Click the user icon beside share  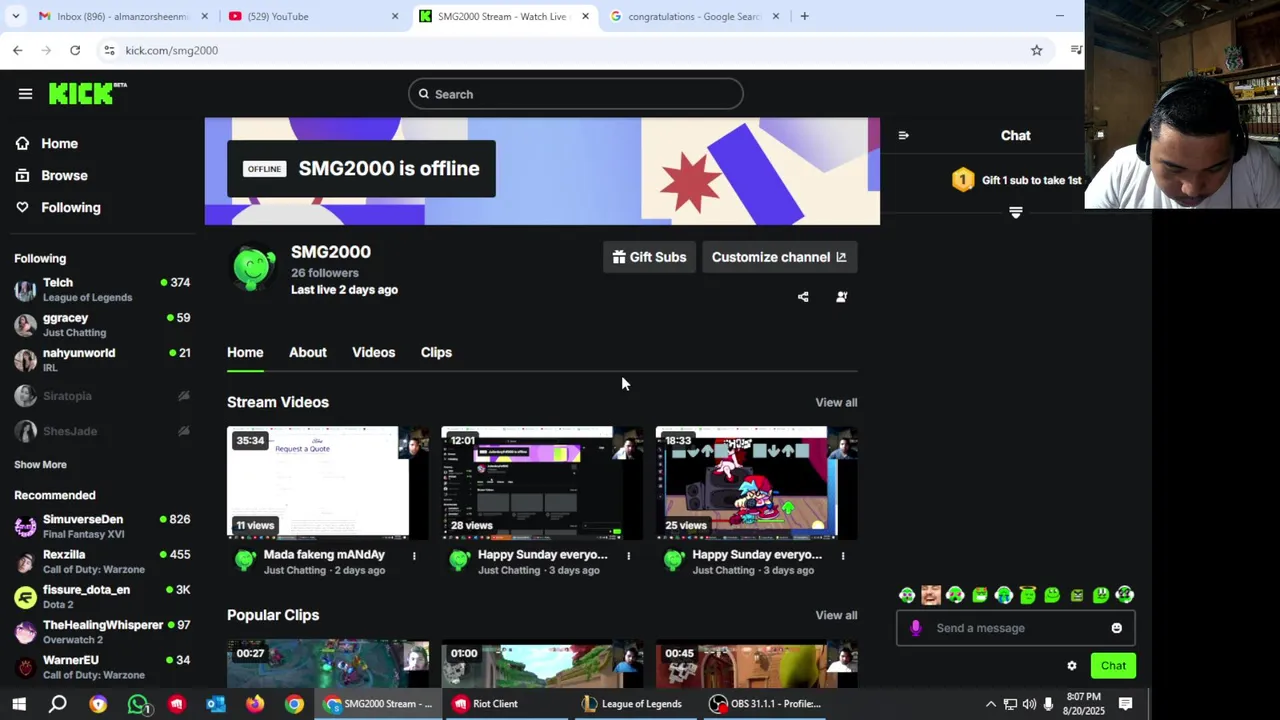click(841, 297)
